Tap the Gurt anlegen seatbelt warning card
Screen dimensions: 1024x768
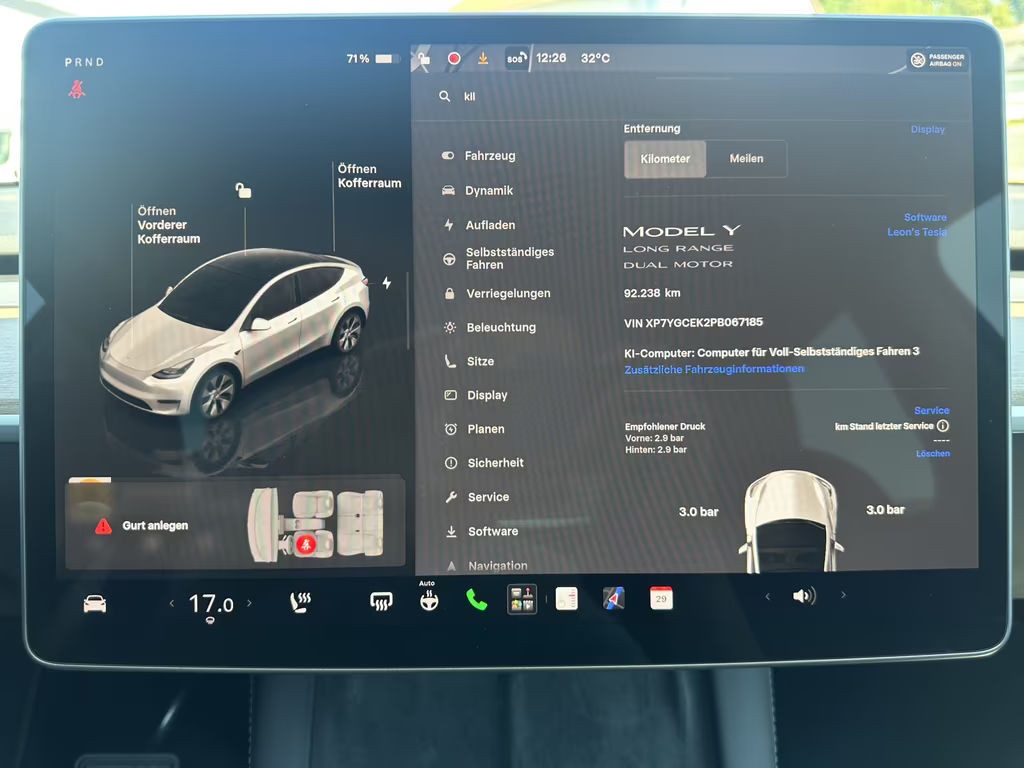click(235, 525)
